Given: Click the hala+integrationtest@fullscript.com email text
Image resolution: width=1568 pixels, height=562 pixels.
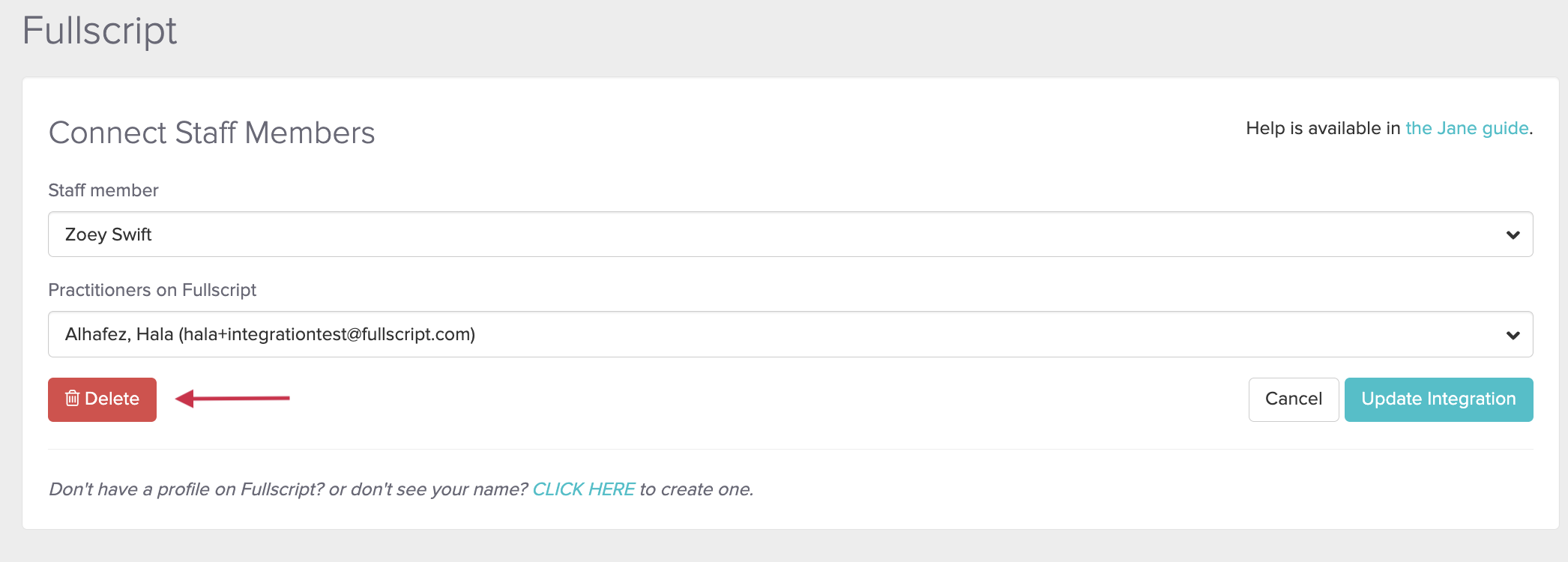Looking at the screenshot, I should click(x=327, y=334).
